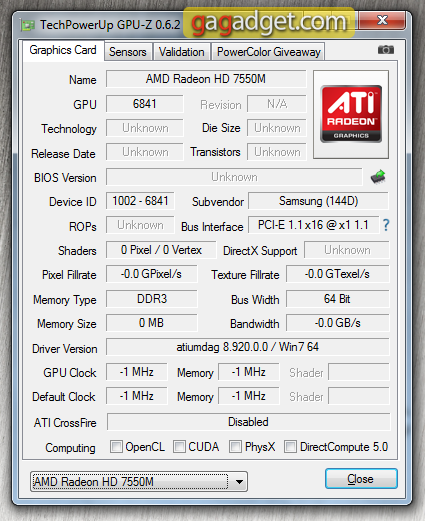Click the DirectX Support Unknown field
Image resolution: width=425 pixels, height=521 pixels.
click(x=347, y=250)
